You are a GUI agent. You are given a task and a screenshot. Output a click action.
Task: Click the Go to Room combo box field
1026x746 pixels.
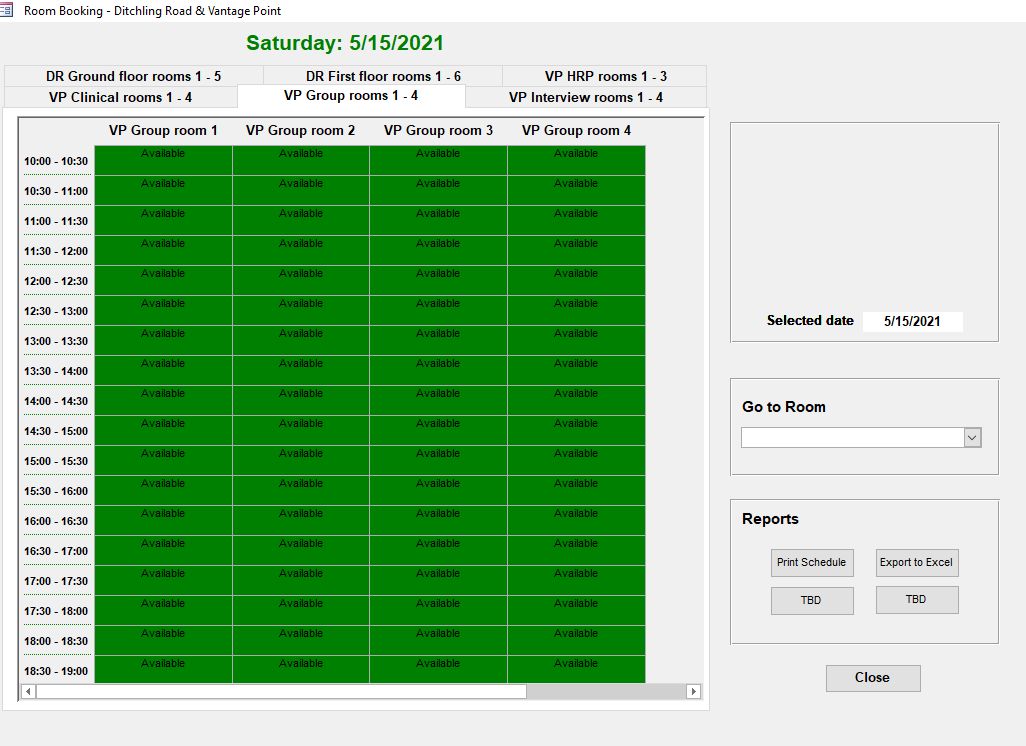pos(853,438)
